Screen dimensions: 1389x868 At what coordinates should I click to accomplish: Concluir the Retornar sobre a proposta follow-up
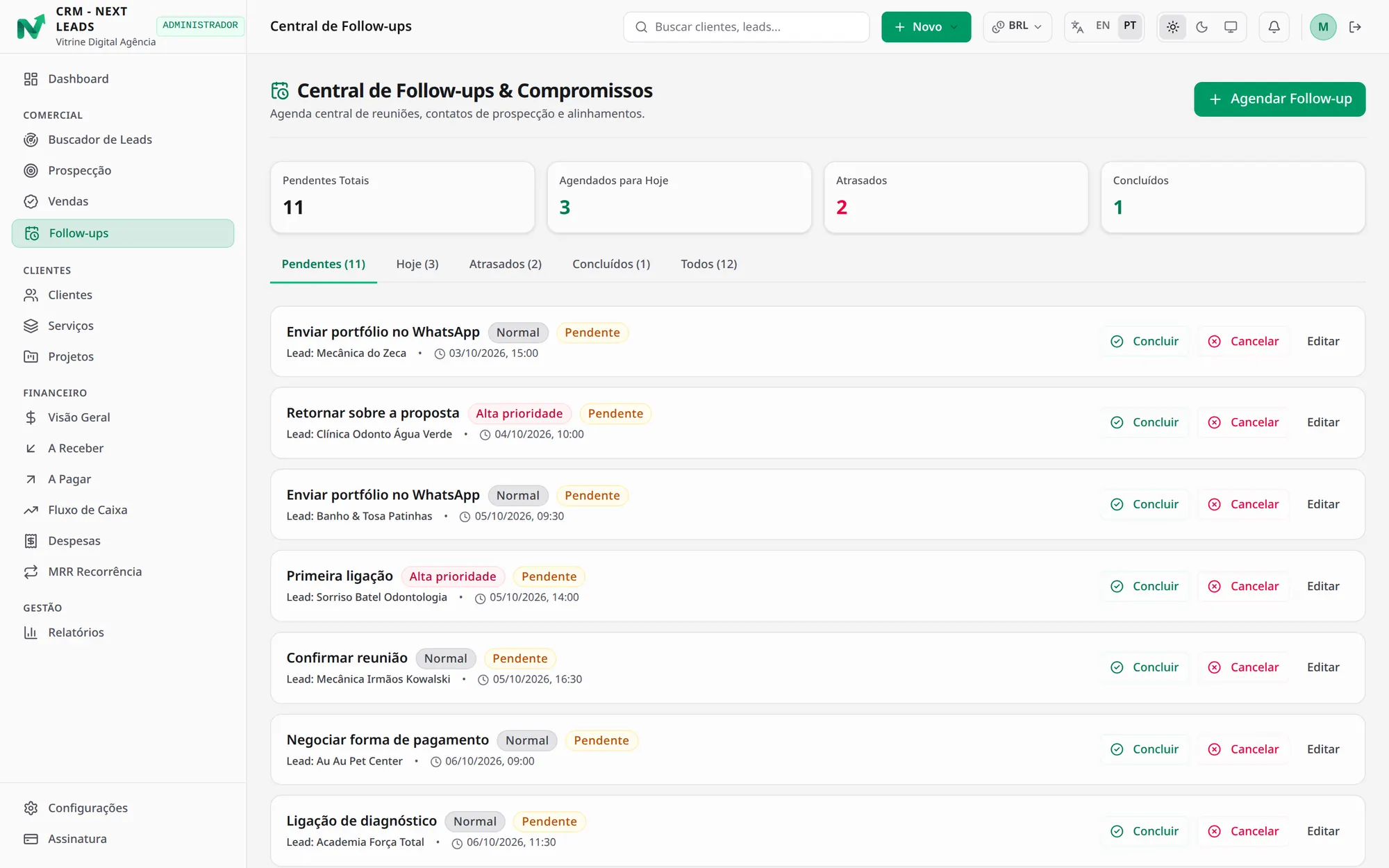(x=1145, y=422)
